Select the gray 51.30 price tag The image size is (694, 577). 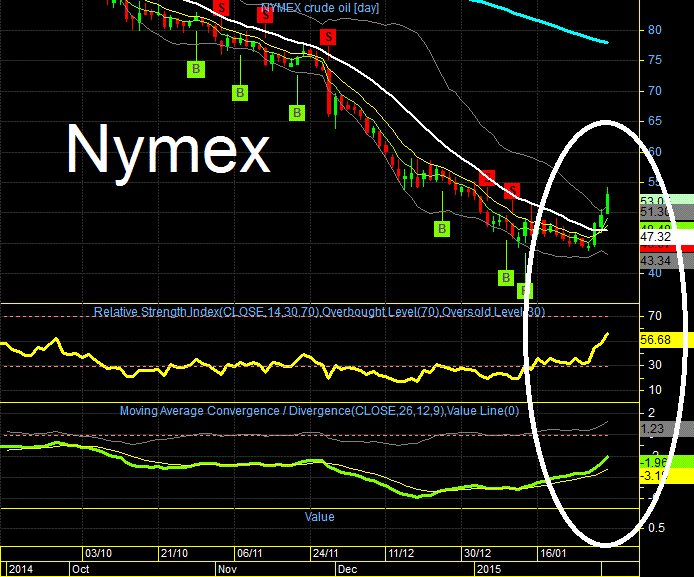[x=667, y=212]
